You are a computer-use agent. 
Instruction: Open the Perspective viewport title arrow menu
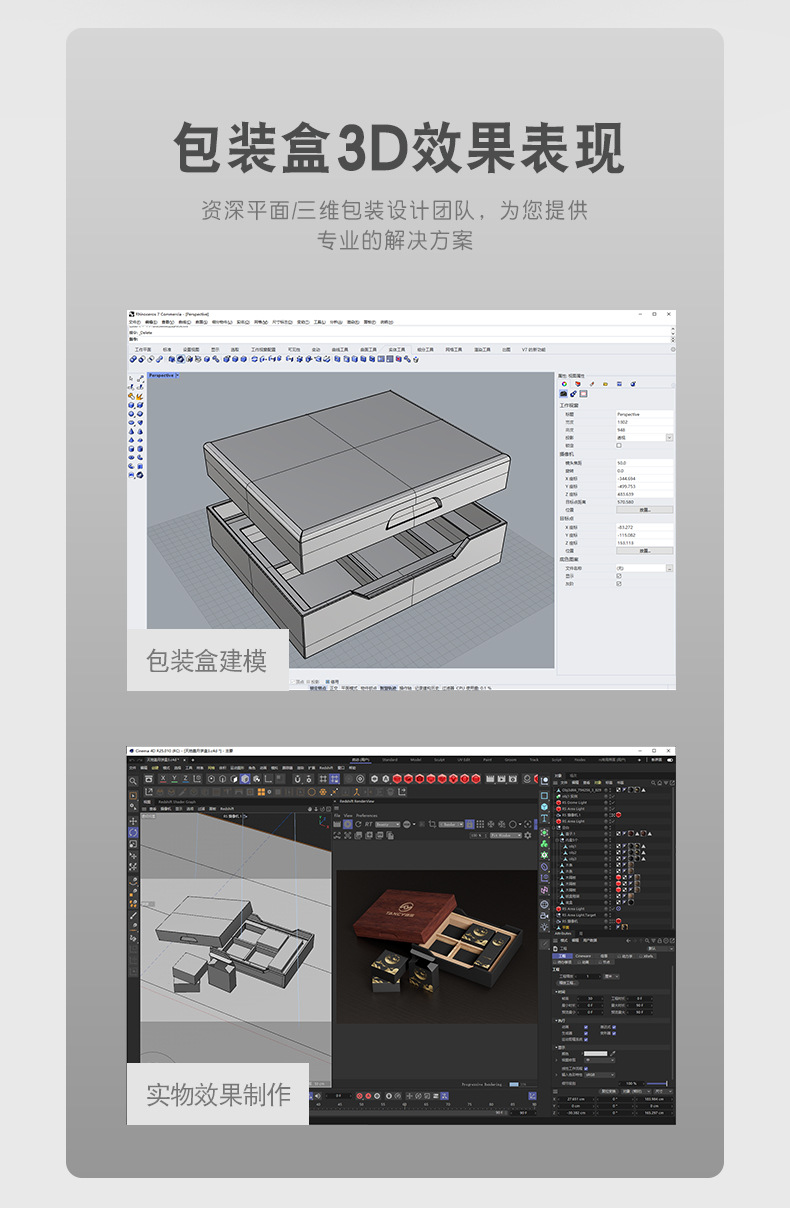[x=177, y=375]
